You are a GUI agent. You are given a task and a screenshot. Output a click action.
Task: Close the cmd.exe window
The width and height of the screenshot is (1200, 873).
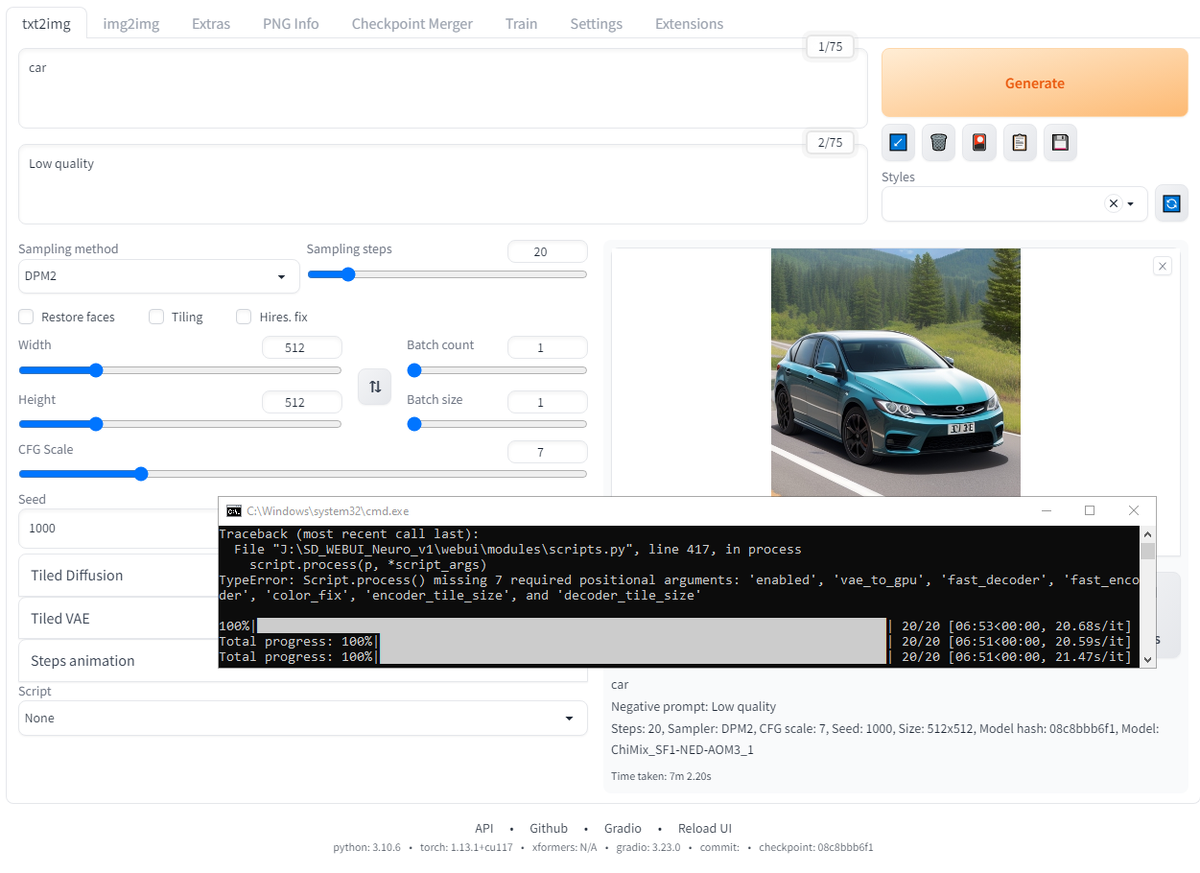coord(1134,510)
